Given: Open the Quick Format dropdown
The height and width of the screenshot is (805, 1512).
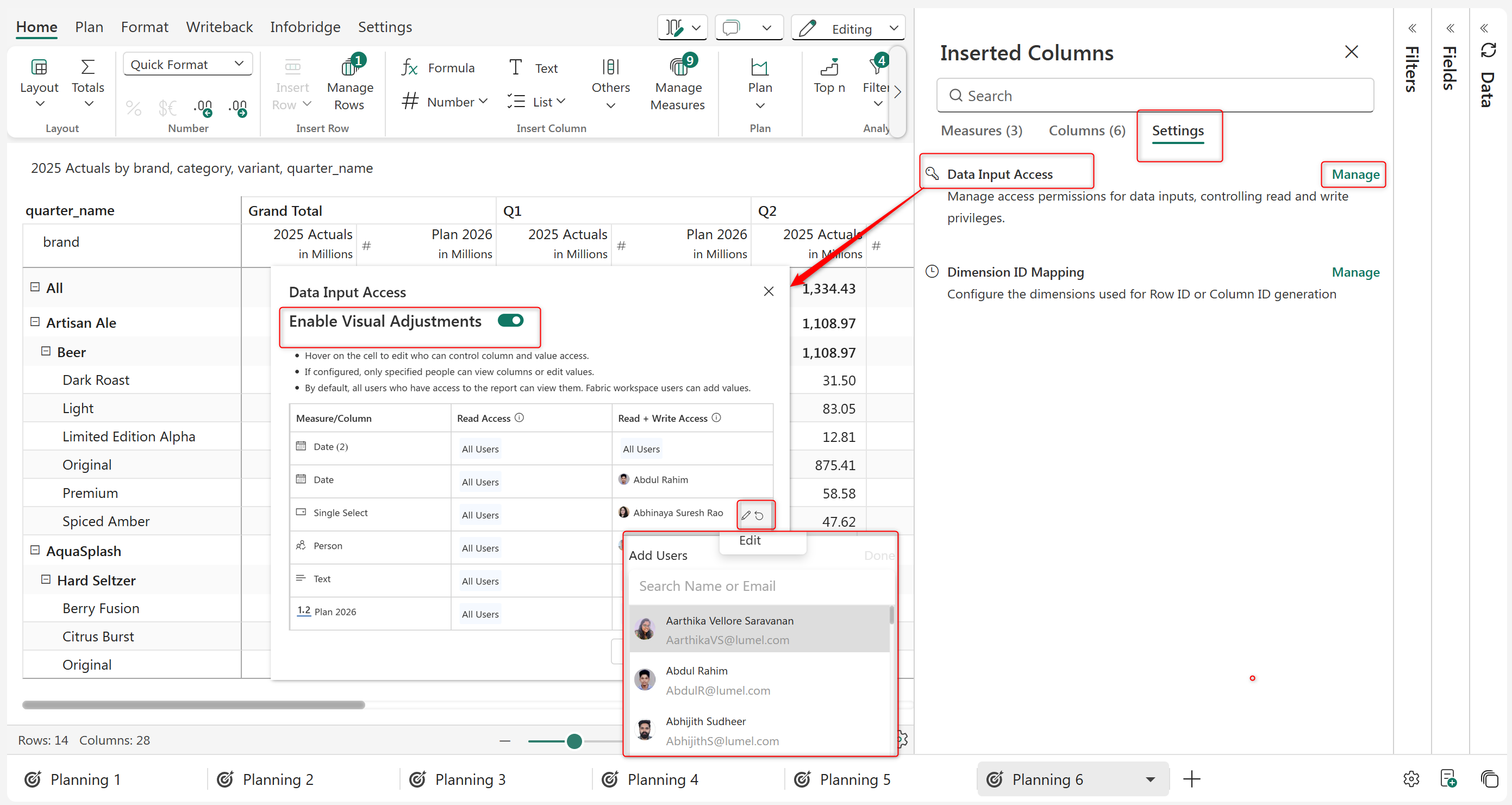Looking at the screenshot, I should point(188,64).
